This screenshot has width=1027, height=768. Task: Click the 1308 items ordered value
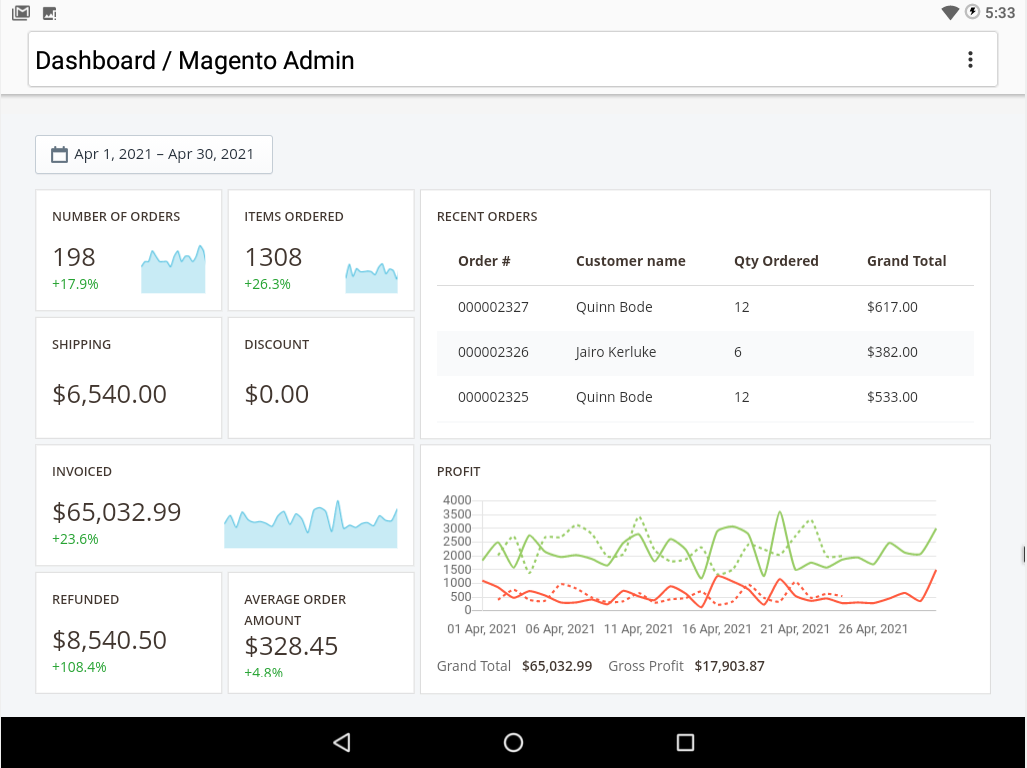[273, 257]
